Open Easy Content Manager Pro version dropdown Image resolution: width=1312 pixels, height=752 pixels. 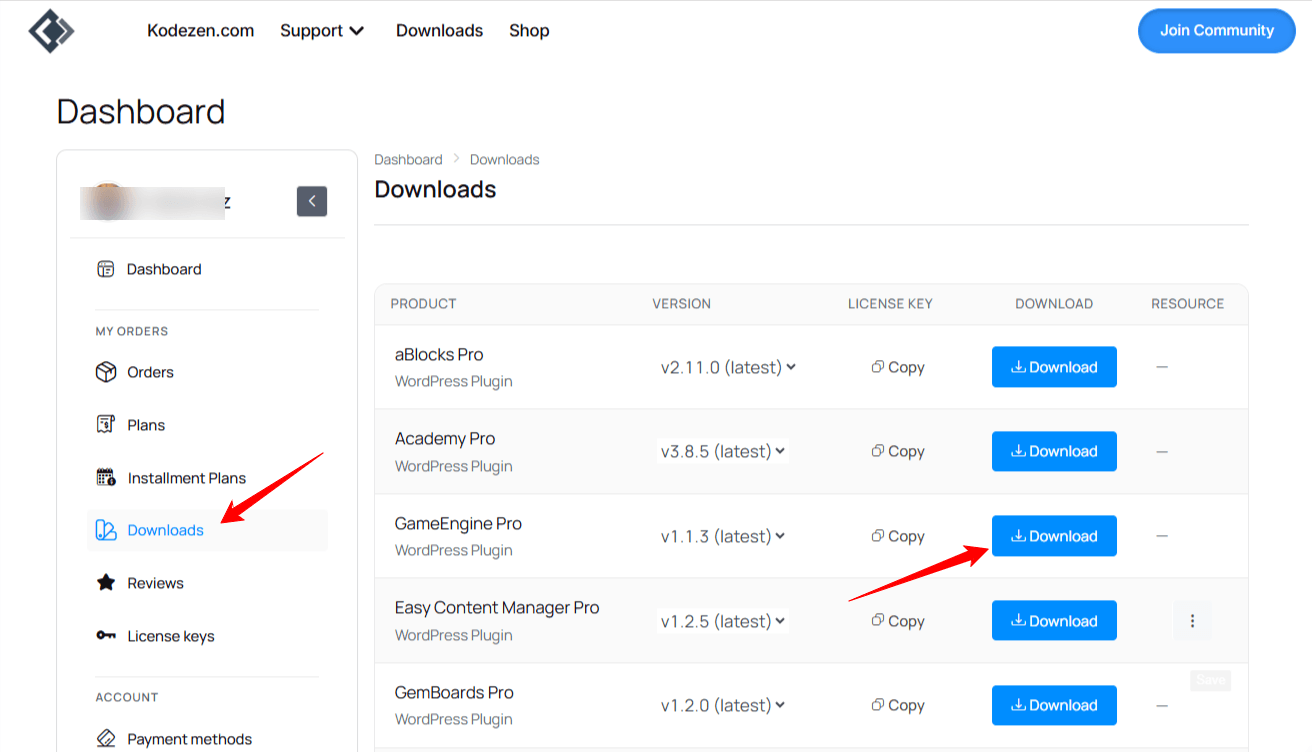723,621
